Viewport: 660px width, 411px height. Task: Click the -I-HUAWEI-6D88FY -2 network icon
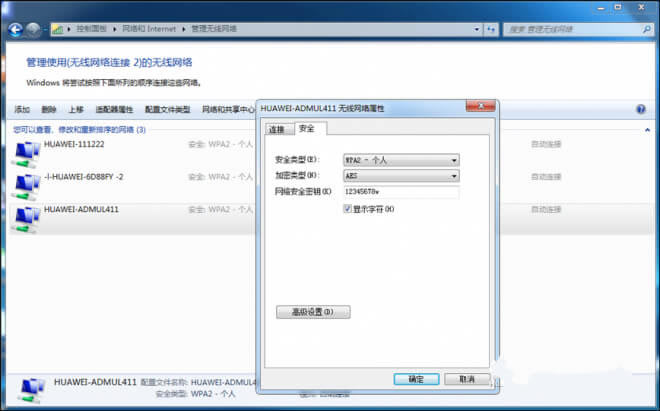click(x=26, y=187)
